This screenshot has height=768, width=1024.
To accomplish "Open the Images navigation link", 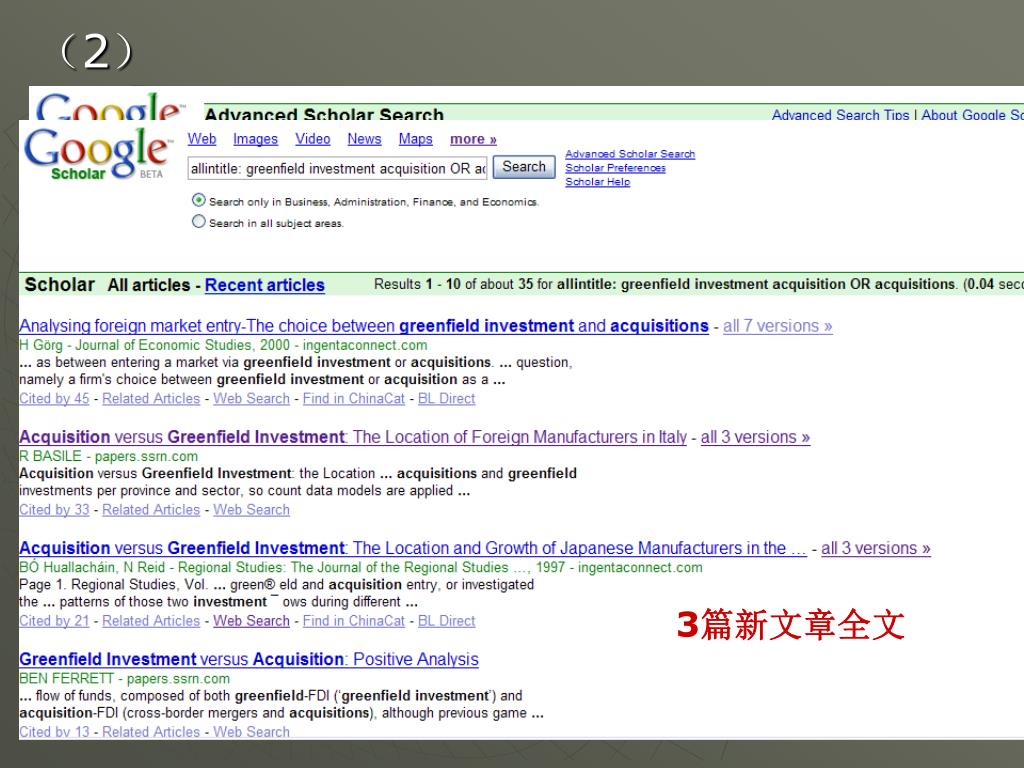I will (x=255, y=139).
